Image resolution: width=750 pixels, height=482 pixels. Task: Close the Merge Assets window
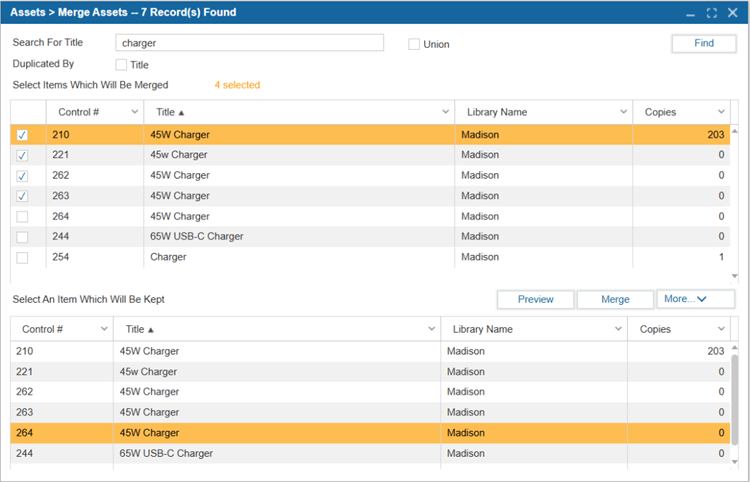[x=732, y=13]
